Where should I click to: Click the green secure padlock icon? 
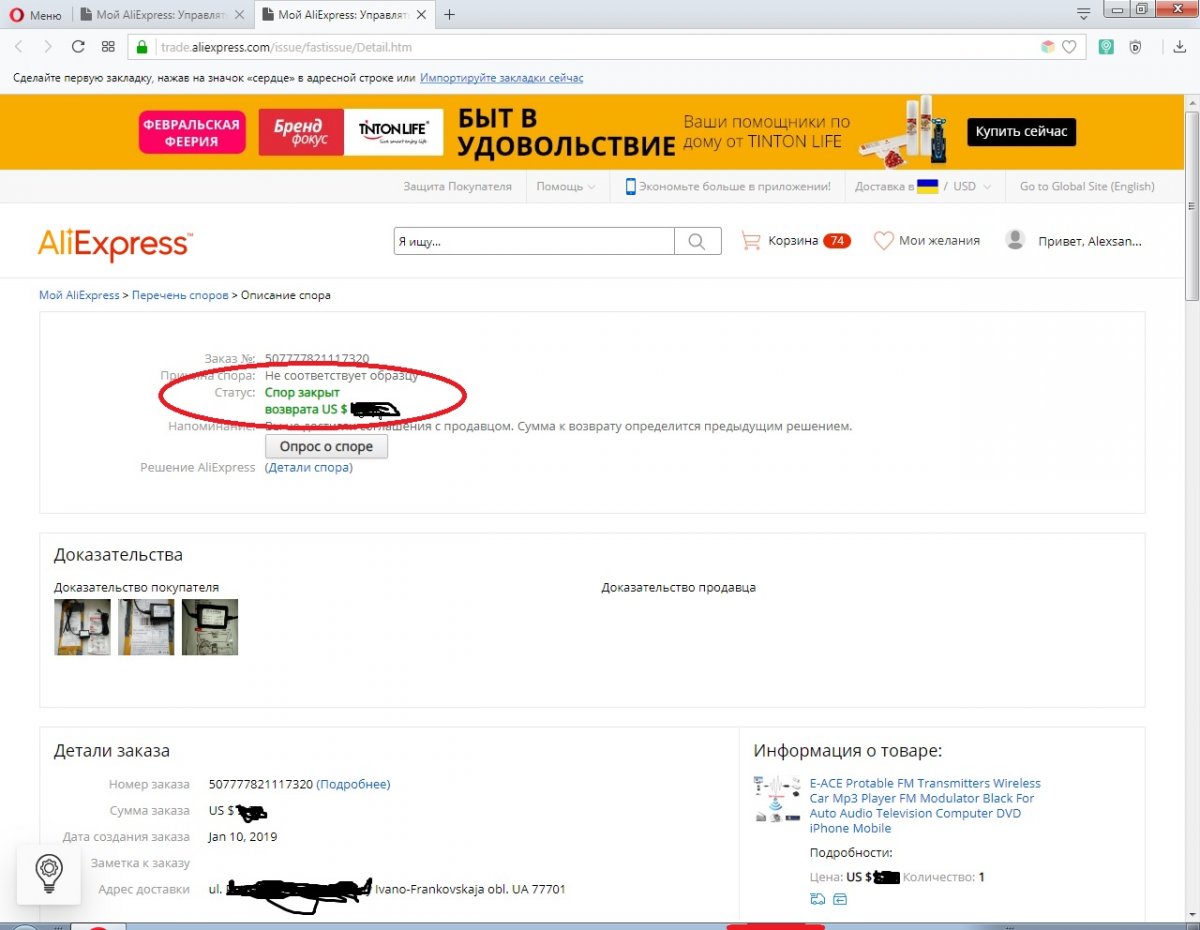pos(142,47)
